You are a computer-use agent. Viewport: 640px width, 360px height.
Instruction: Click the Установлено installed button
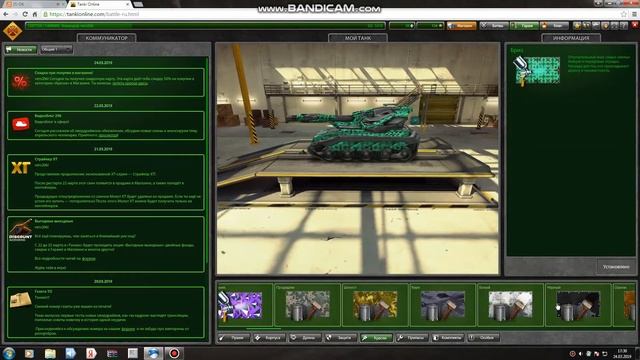[x=616, y=267]
